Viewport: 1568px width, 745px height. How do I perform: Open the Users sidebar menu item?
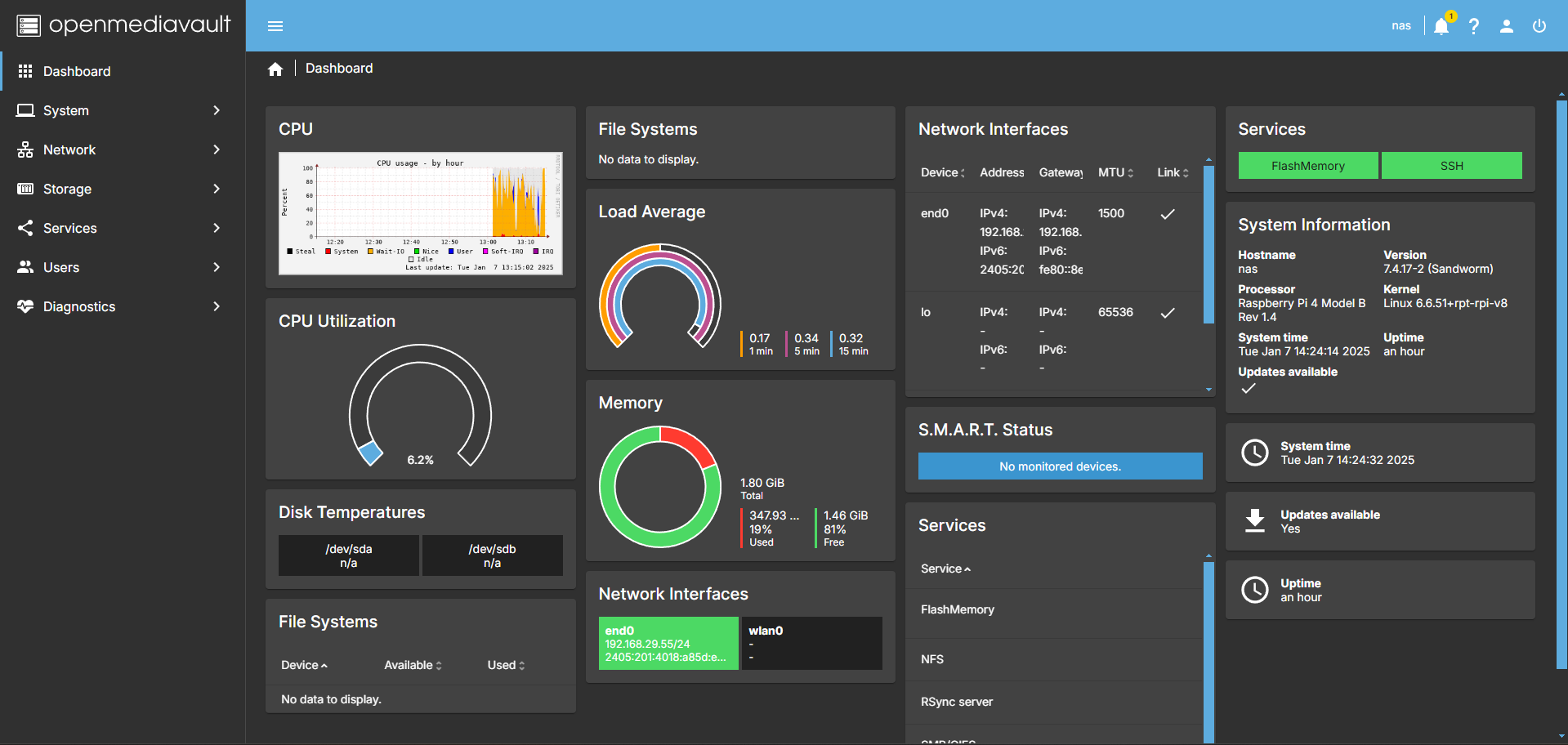tap(123, 267)
